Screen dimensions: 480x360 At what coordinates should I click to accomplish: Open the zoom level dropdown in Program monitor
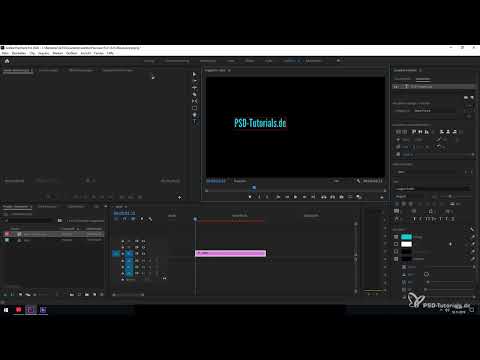coord(241,181)
